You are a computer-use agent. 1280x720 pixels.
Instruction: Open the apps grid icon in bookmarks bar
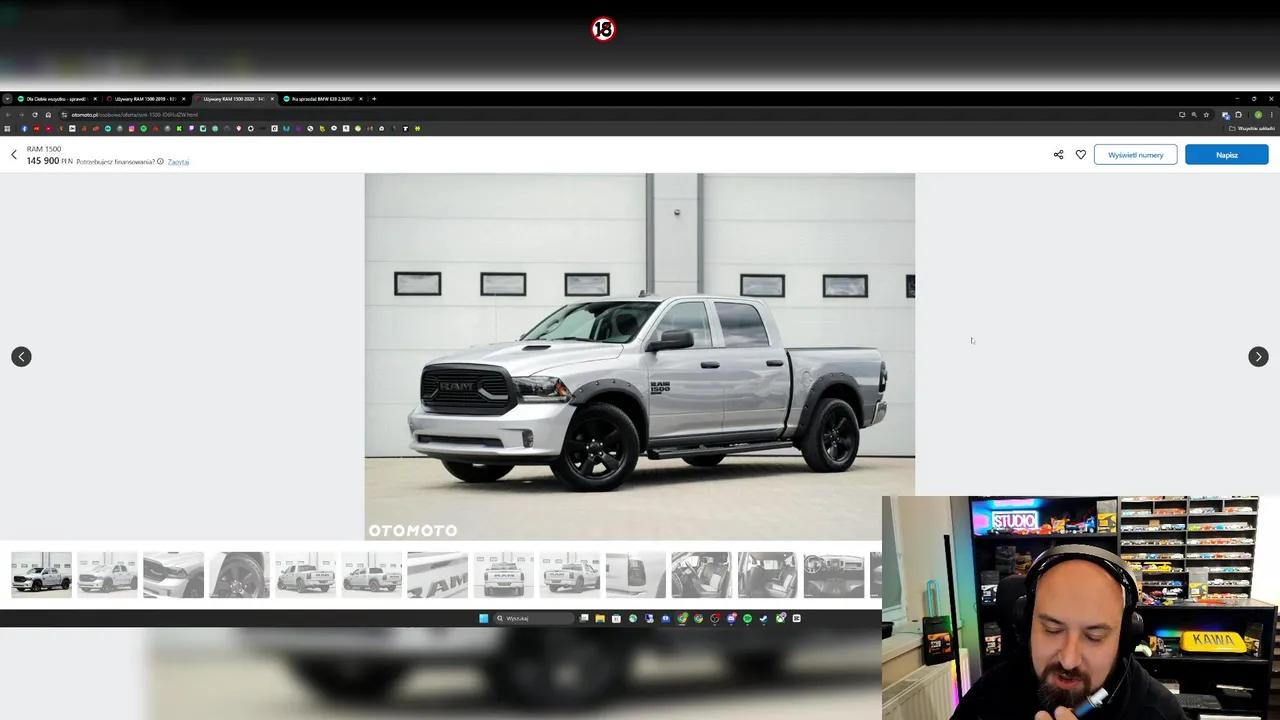point(7,128)
